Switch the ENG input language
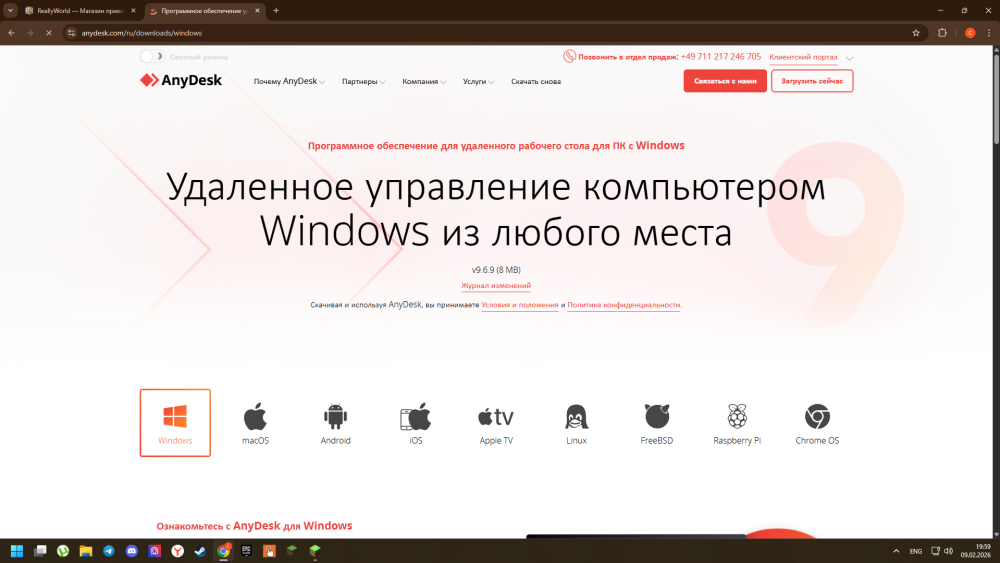This screenshot has width=1000, height=563. tap(916, 552)
